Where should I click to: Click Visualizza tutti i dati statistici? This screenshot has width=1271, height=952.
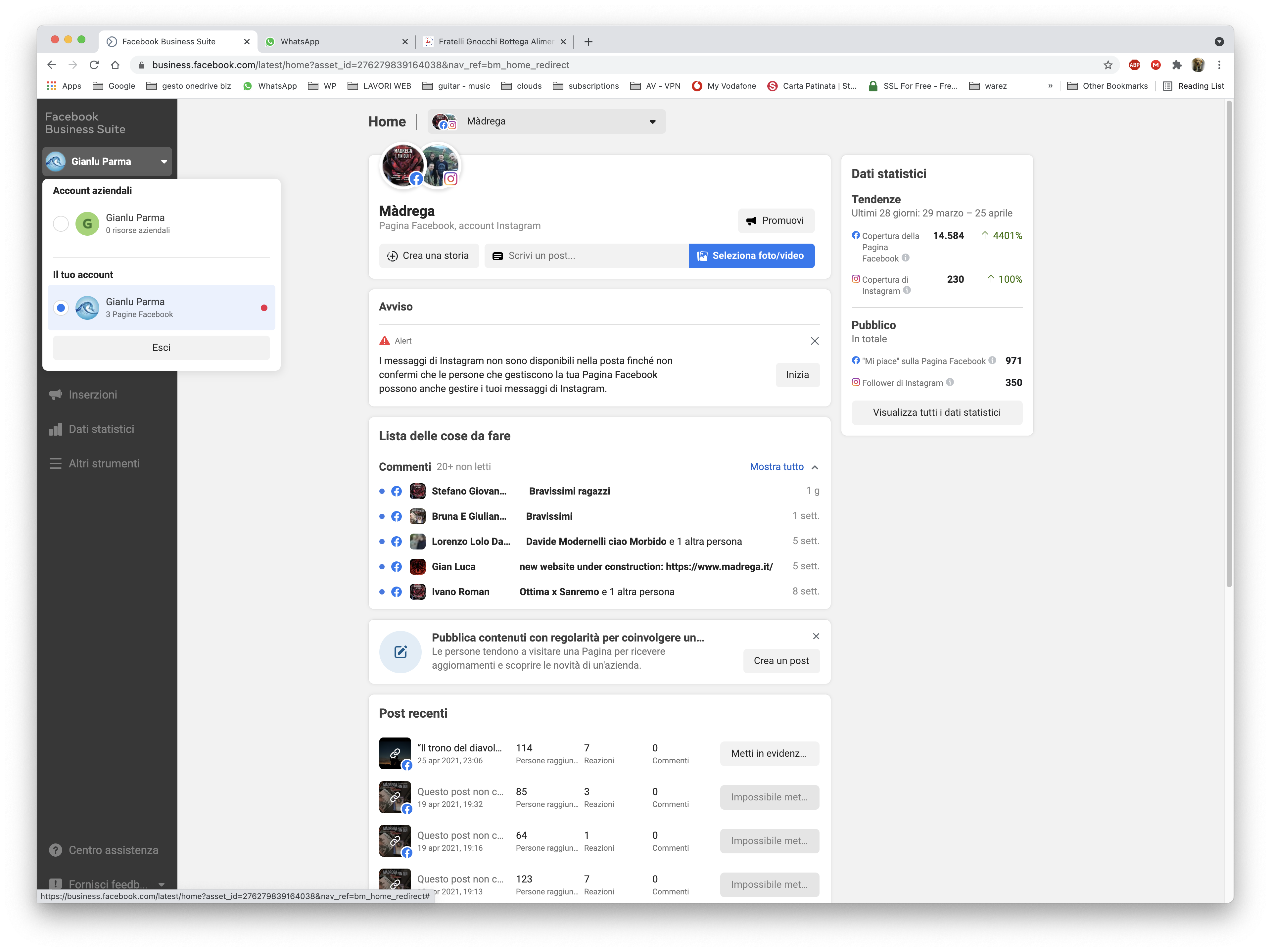937,412
